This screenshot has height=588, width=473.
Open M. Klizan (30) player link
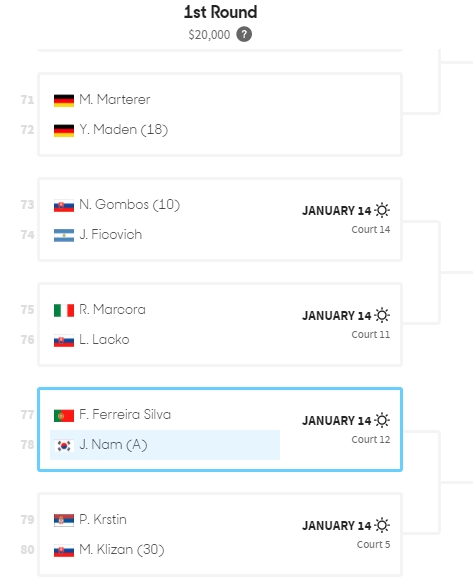pyautogui.click(x=122, y=549)
